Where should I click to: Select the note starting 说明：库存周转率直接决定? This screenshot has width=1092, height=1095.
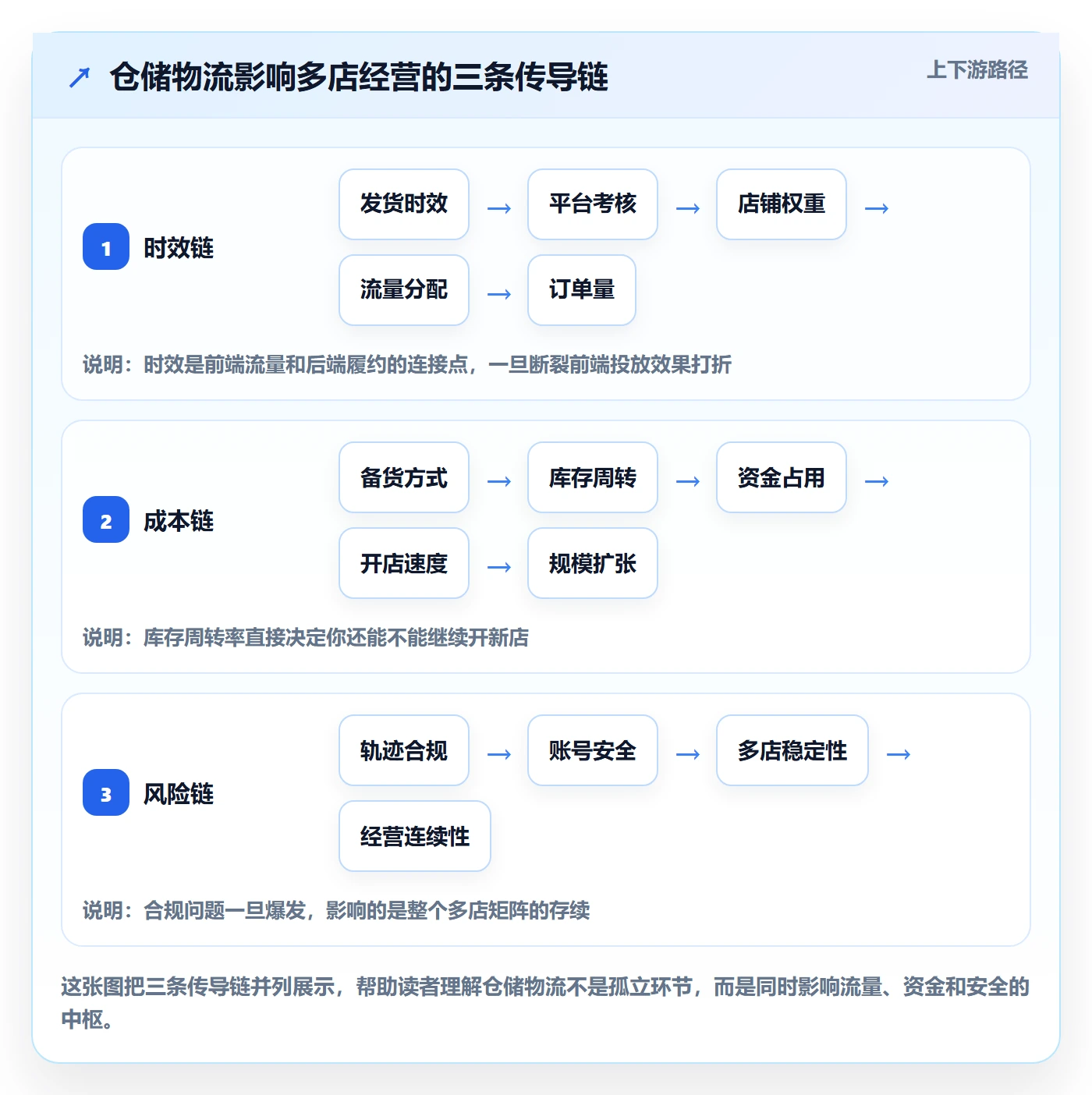click(306, 637)
